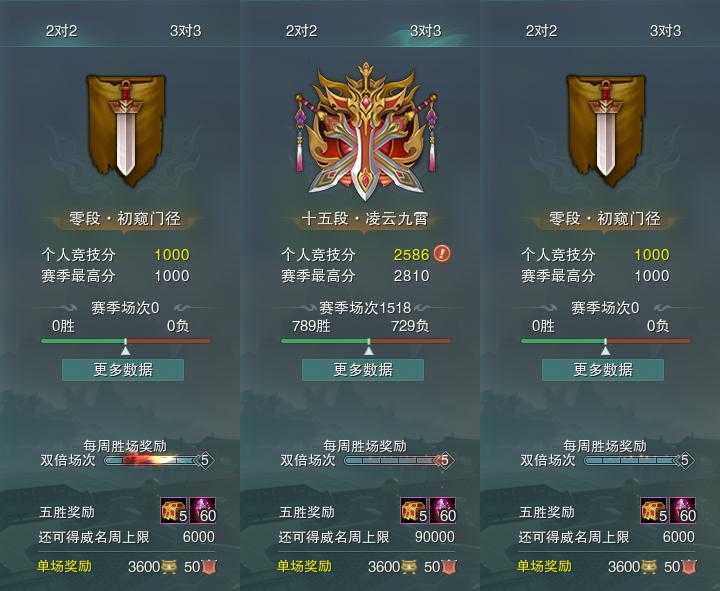Open the purple gem reward icon in the middle panel
This screenshot has height=591, width=720.
point(443,511)
